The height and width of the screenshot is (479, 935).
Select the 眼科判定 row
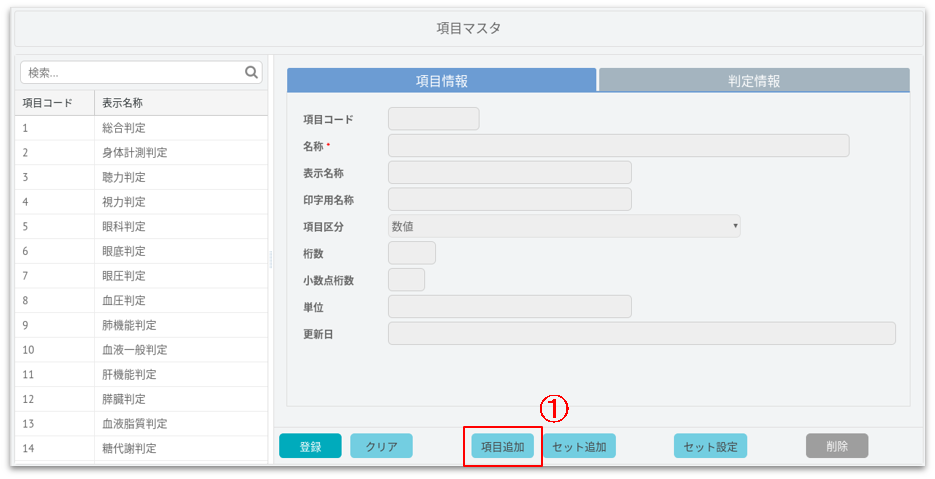click(x=141, y=226)
